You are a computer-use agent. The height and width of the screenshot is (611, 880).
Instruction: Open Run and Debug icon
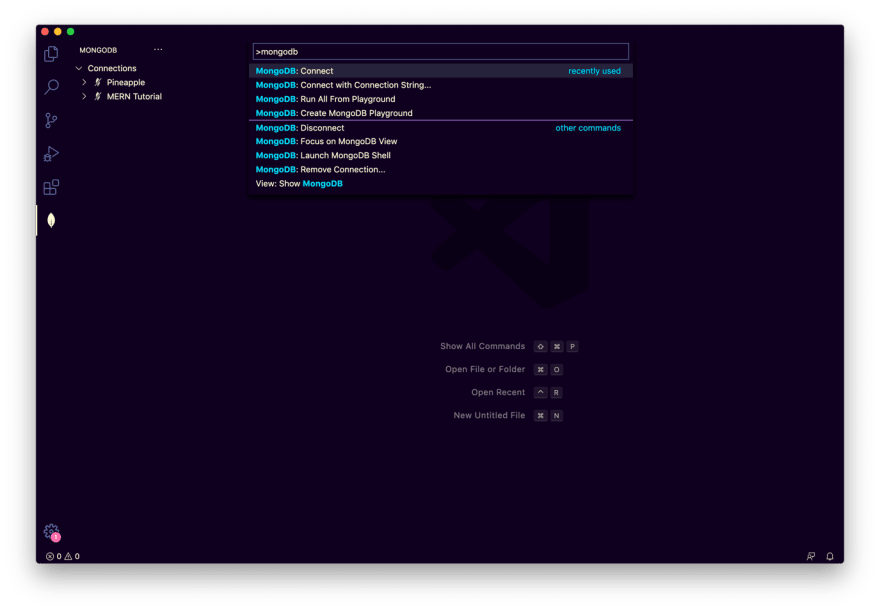pos(51,154)
